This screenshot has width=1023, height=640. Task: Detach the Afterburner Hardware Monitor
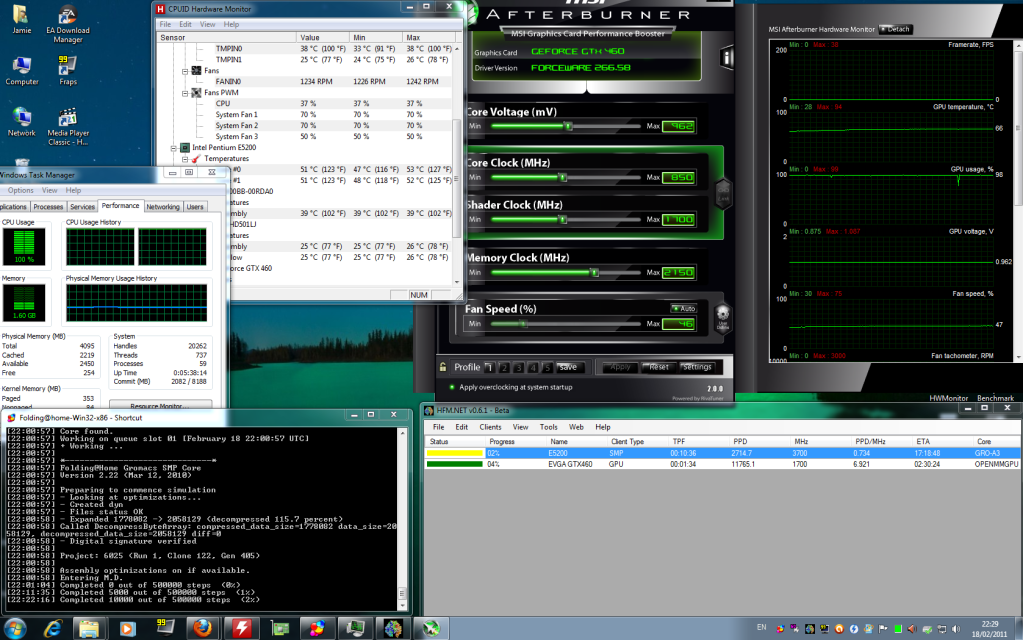(895, 29)
